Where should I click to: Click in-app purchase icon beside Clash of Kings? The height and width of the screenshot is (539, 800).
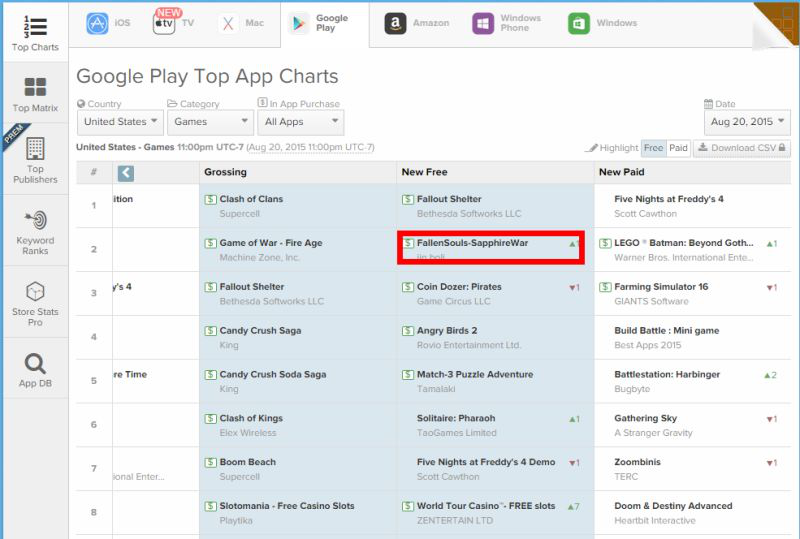[x=210, y=419]
